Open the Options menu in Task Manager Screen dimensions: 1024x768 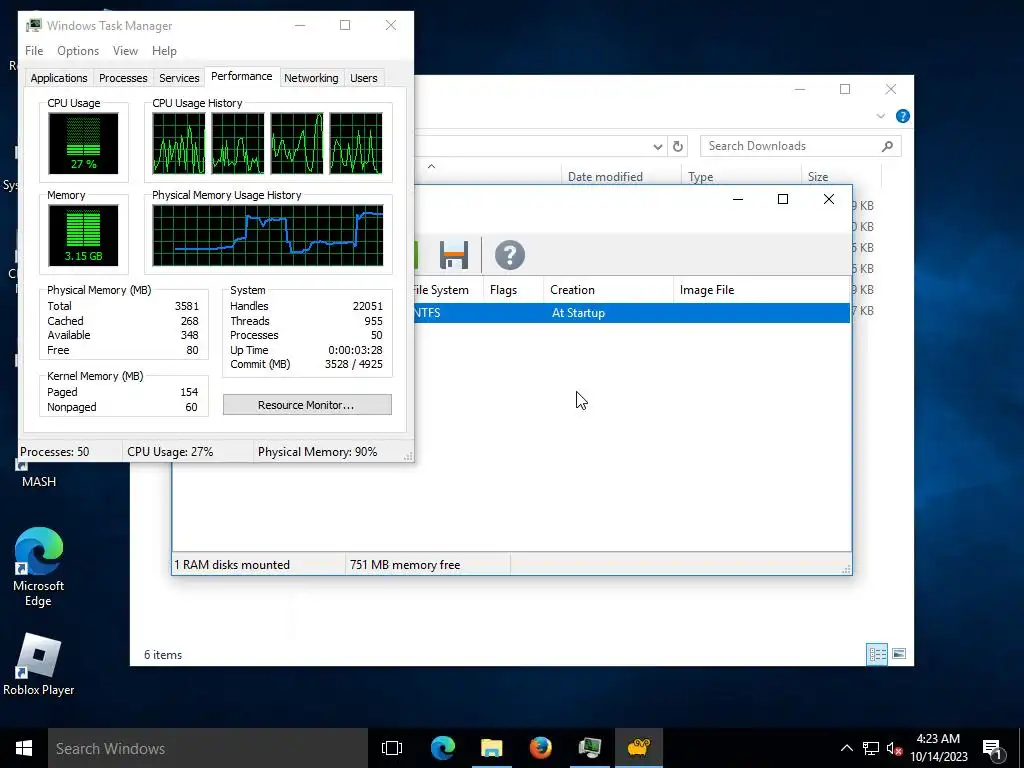[78, 51]
